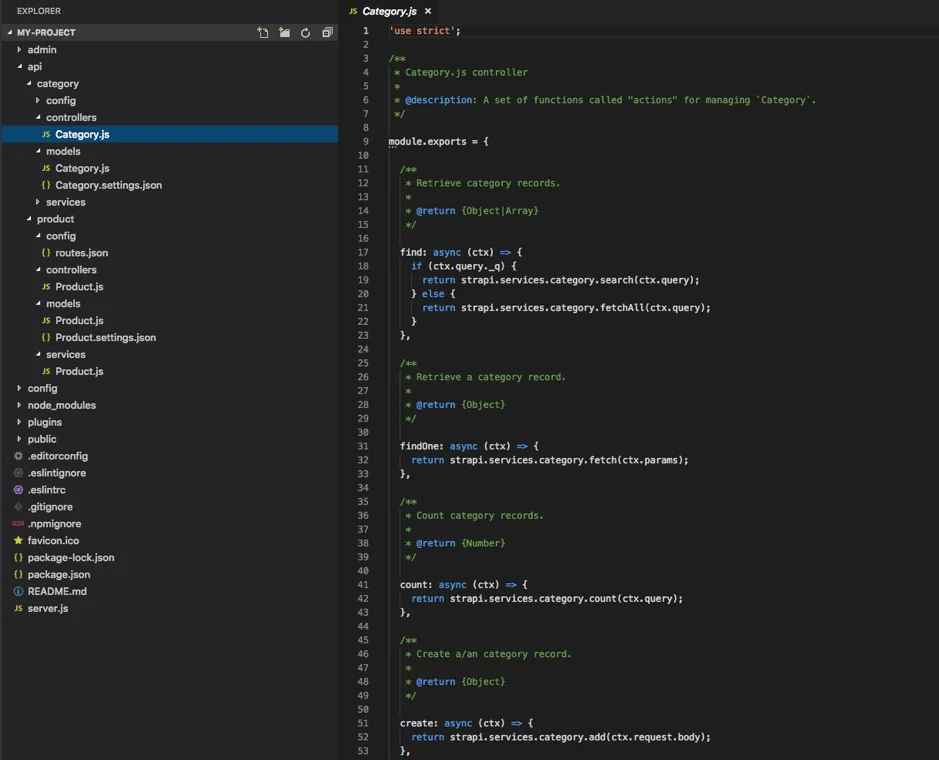This screenshot has height=760, width=939.
Task: Click the braces icon of package.json
Action: (x=19, y=574)
